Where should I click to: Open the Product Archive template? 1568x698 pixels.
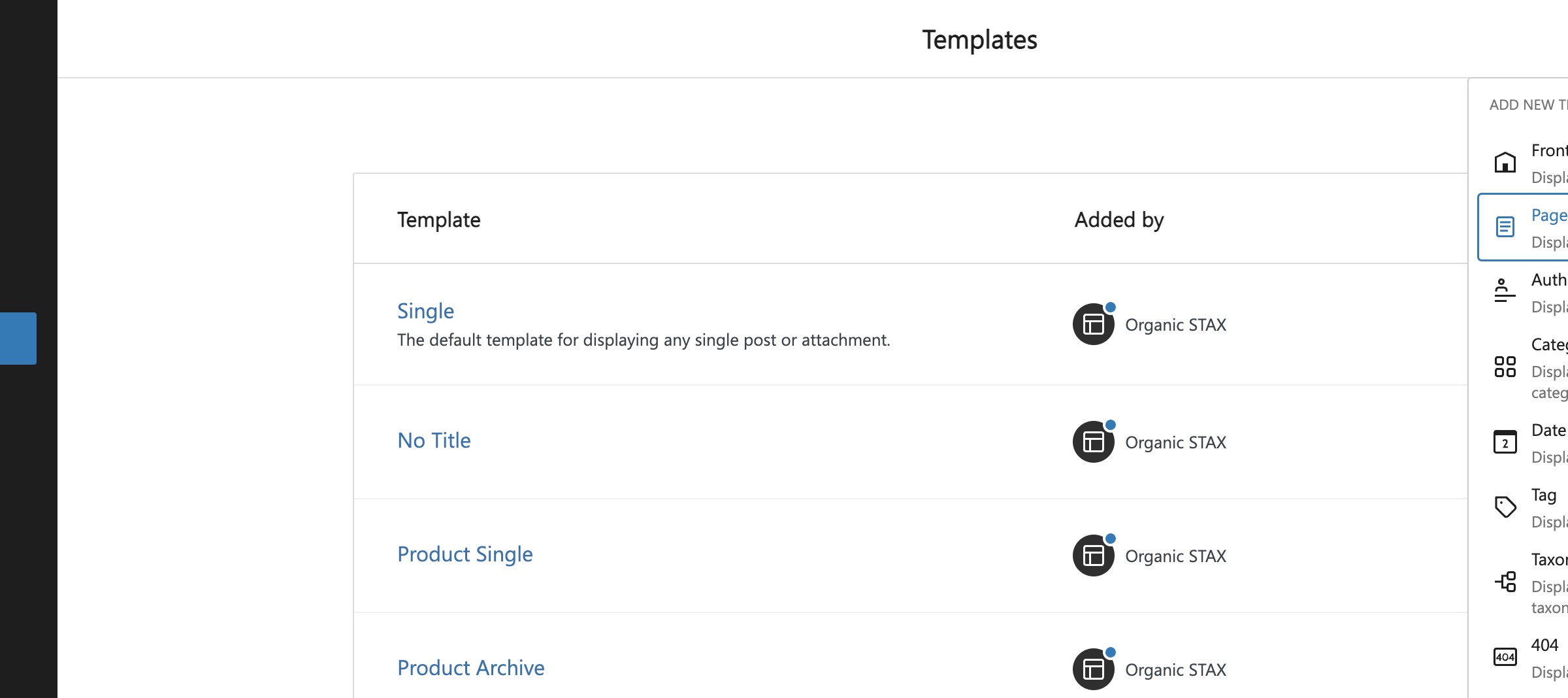tap(470, 668)
